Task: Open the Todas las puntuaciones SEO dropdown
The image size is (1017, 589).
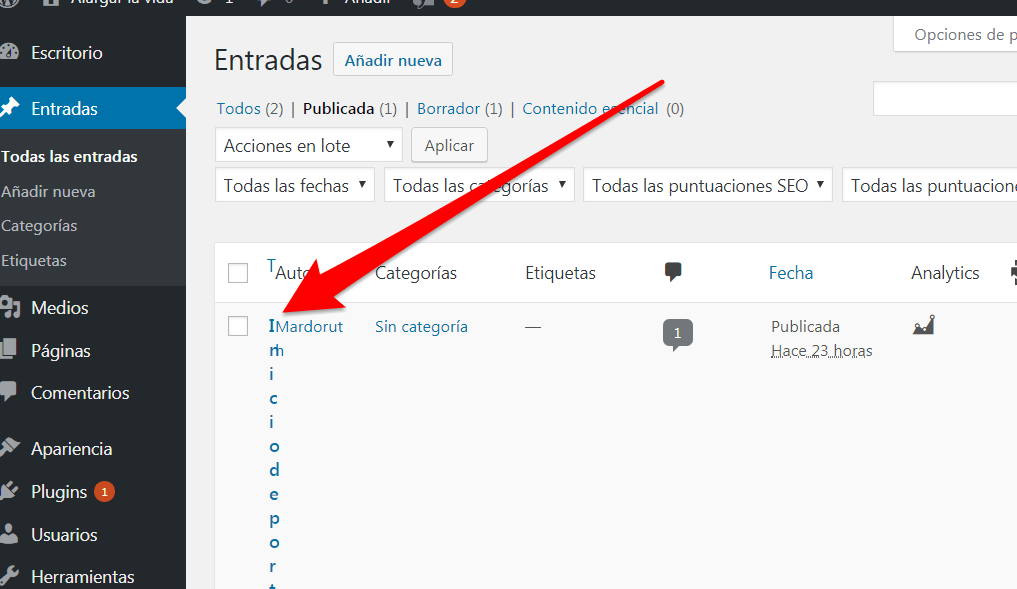Action: tap(708, 185)
